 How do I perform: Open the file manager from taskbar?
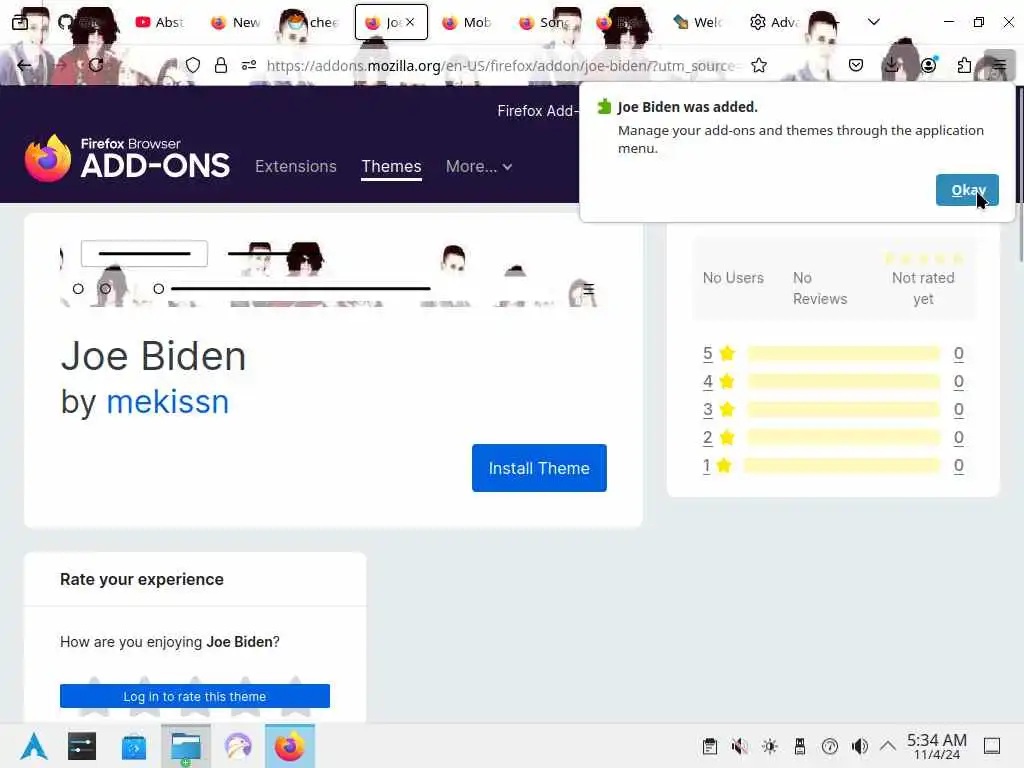point(186,746)
